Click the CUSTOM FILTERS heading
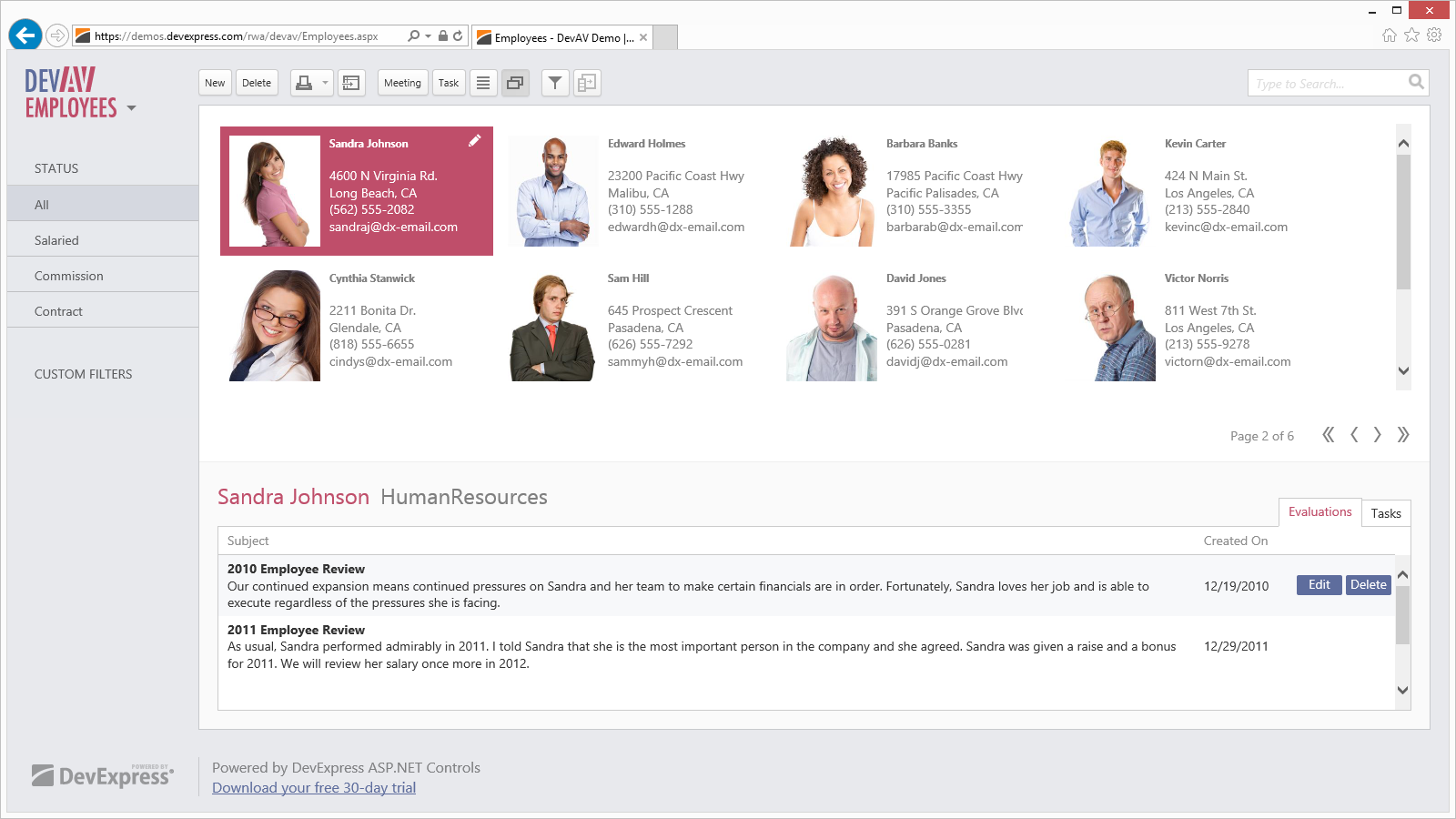This screenshot has height=819, width=1456. (84, 374)
